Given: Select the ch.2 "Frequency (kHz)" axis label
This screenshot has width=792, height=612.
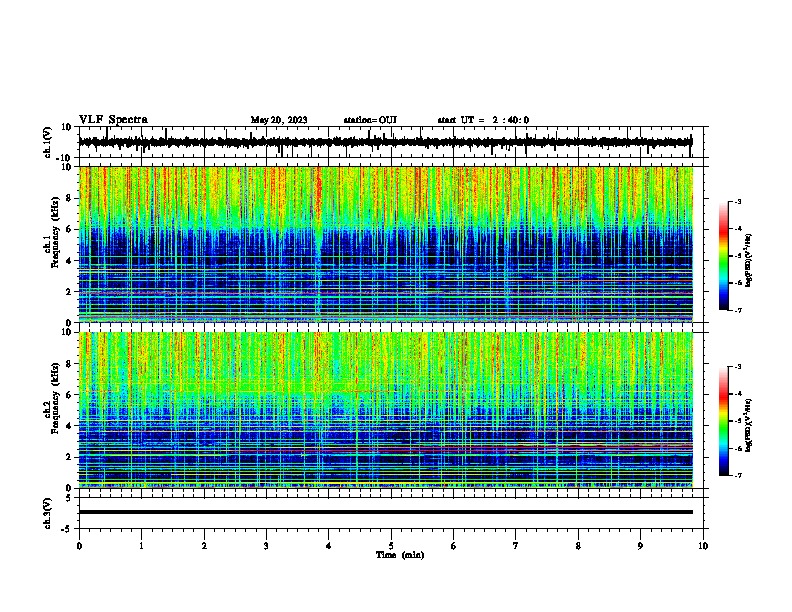Looking at the screenshot, I should click(x=55, y=398).
